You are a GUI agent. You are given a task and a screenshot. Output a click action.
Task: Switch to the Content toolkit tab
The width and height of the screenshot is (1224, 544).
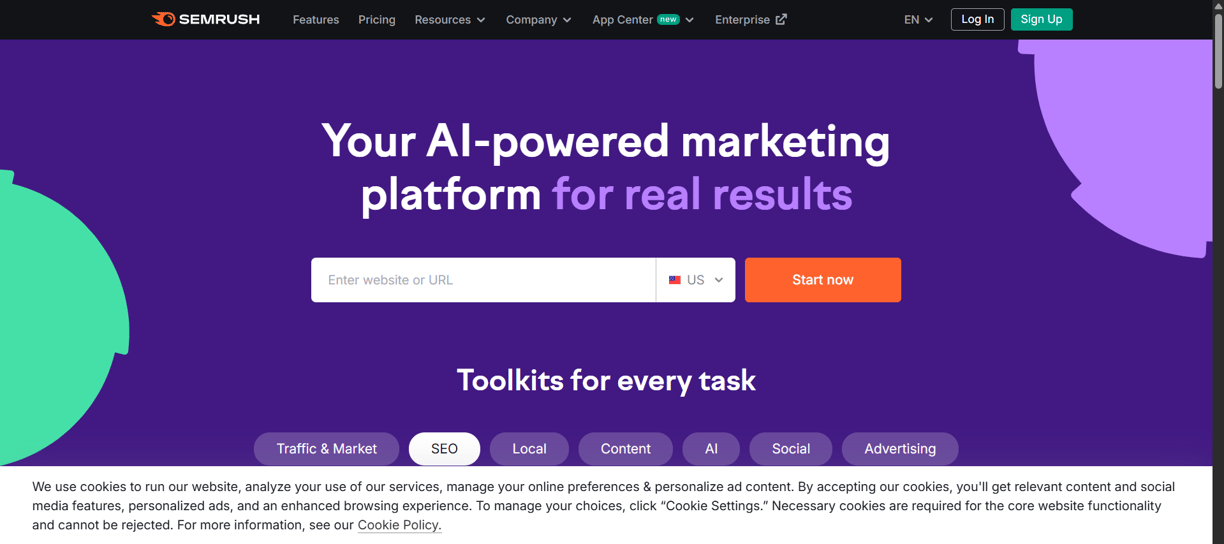click(x=626, y=449)
